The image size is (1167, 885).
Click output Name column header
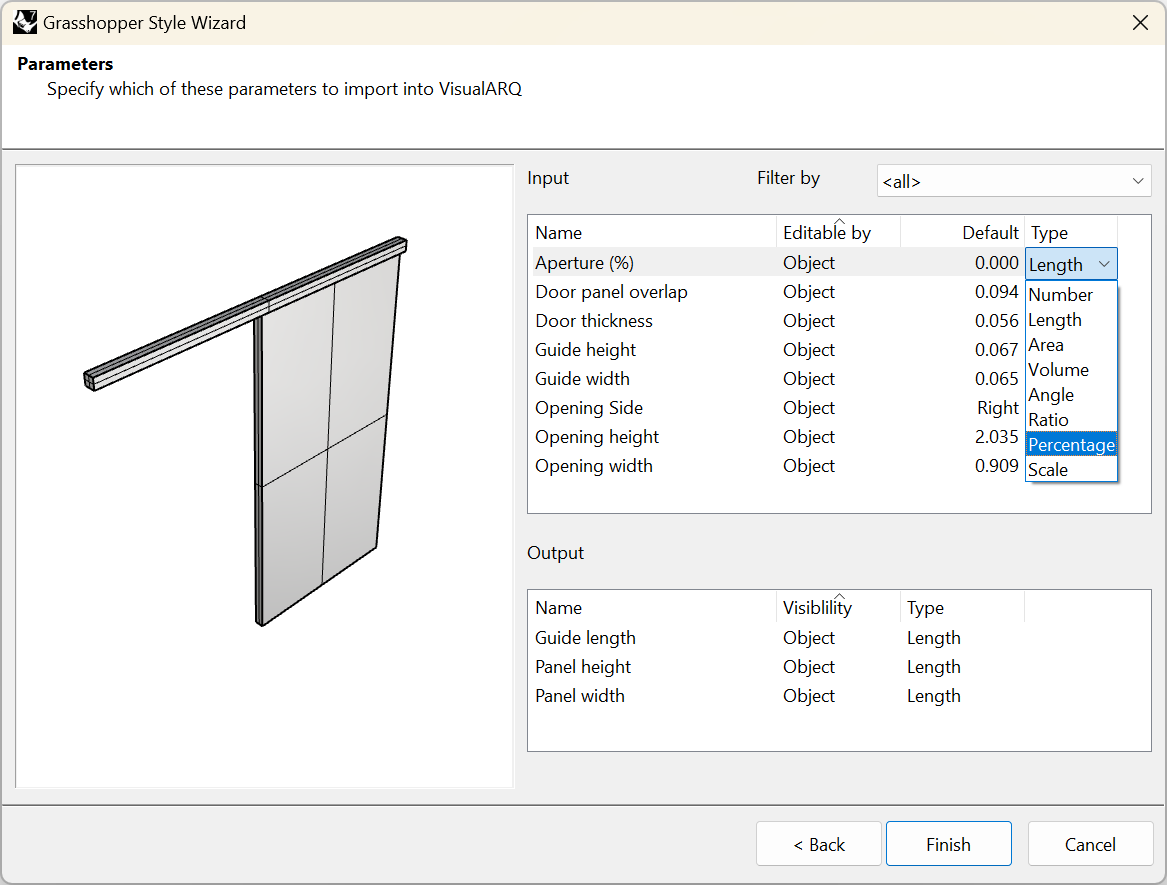point(652,607)
